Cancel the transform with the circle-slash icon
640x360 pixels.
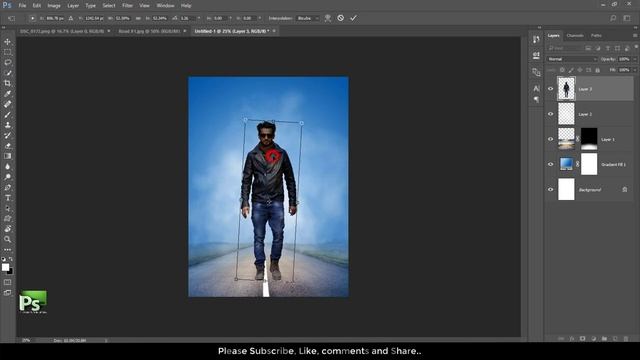(x=340, y=18)
